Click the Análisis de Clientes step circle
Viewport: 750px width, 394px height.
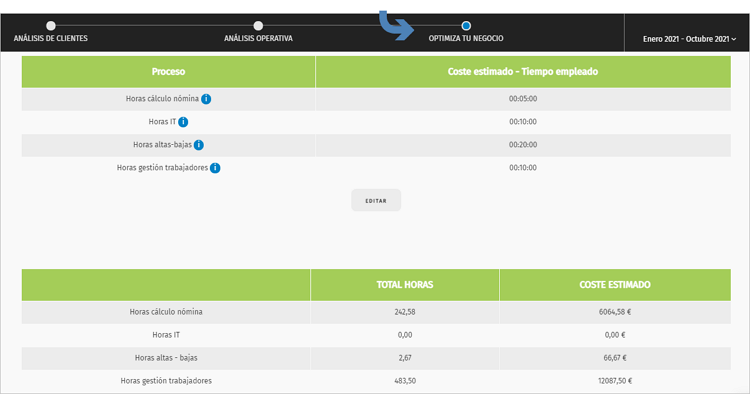point(51,25)
